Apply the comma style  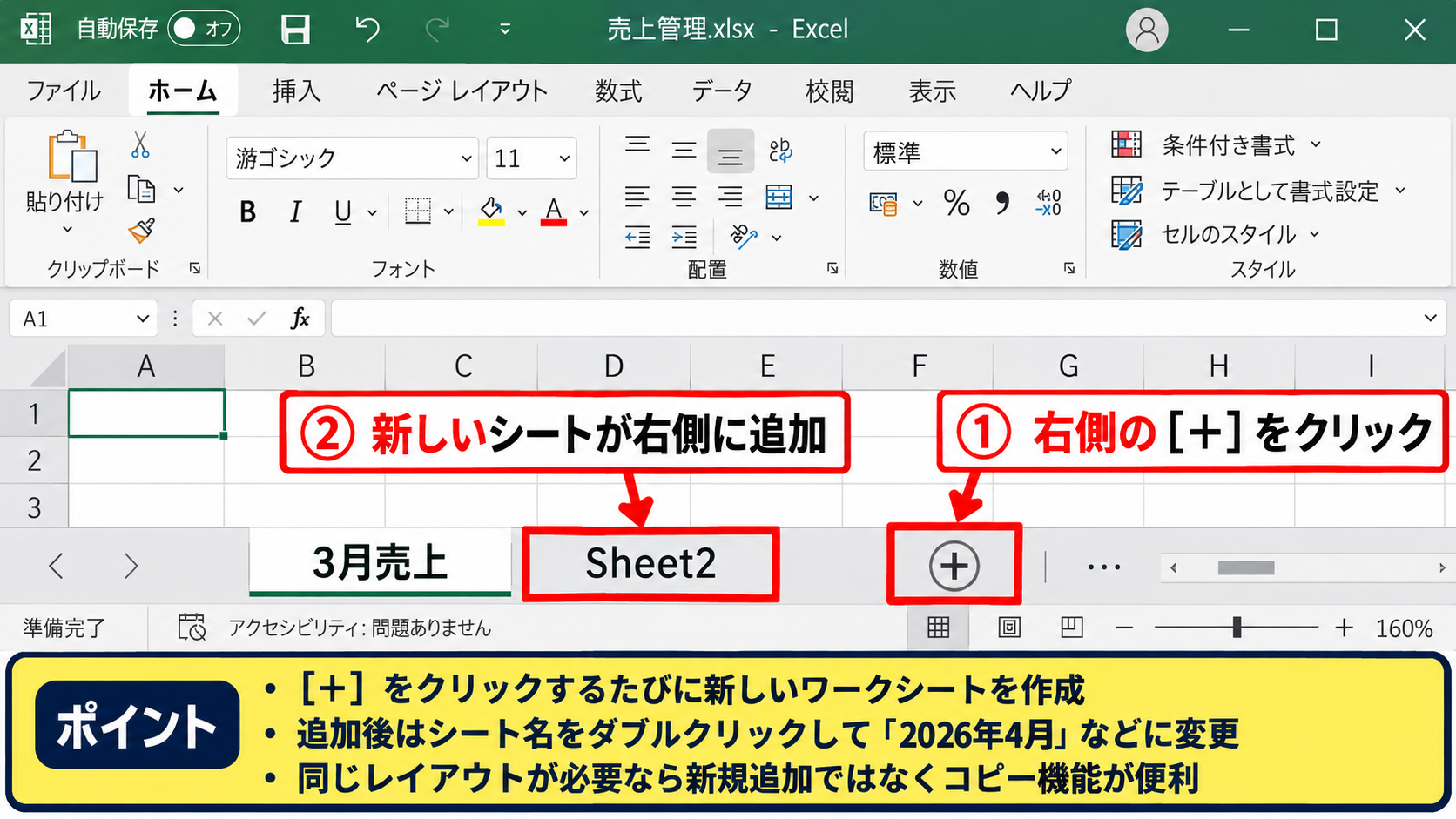click(1002, 204)
